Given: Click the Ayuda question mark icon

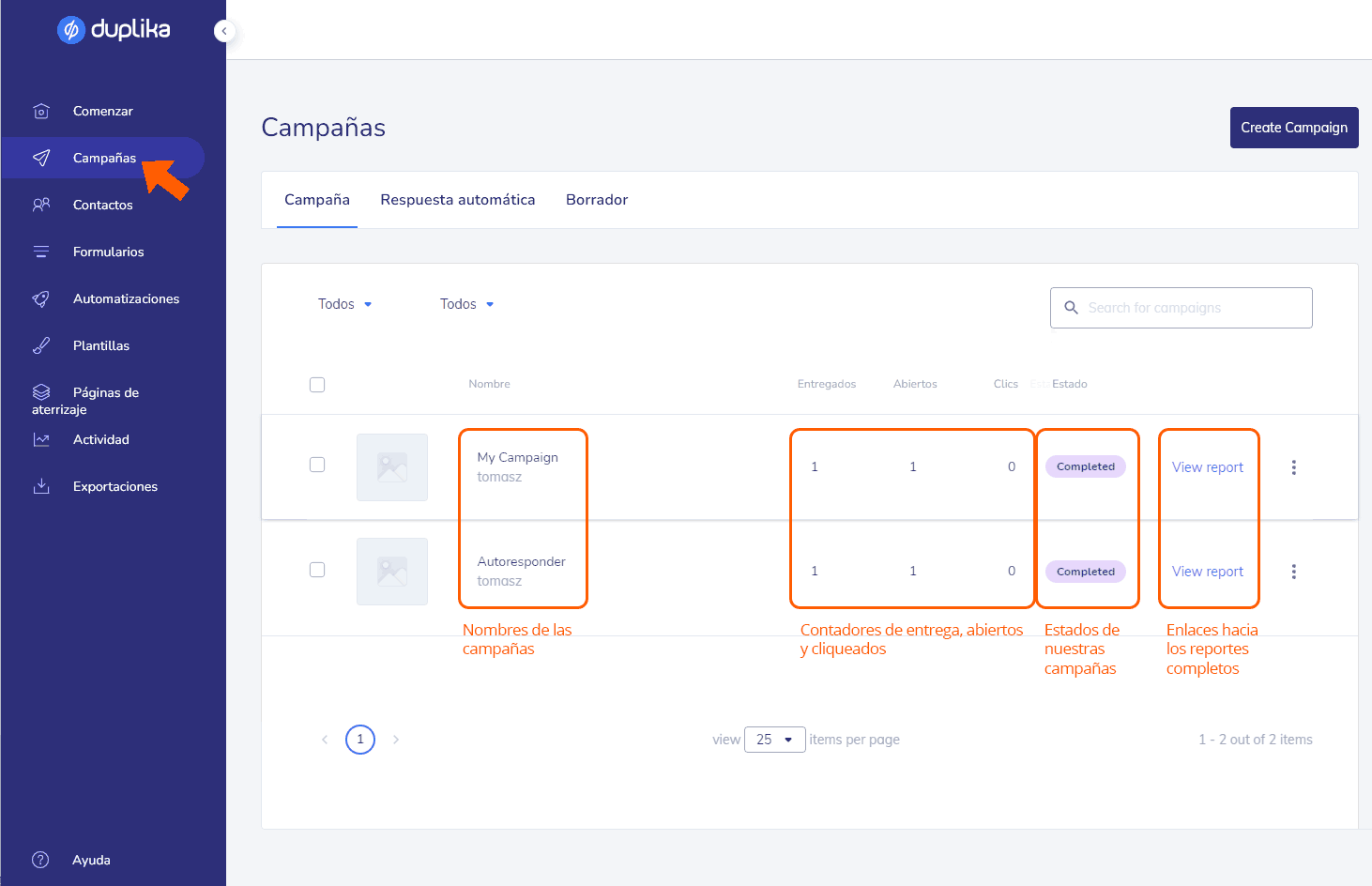Looking at the screenshot, I should click(x=41, y=859).
